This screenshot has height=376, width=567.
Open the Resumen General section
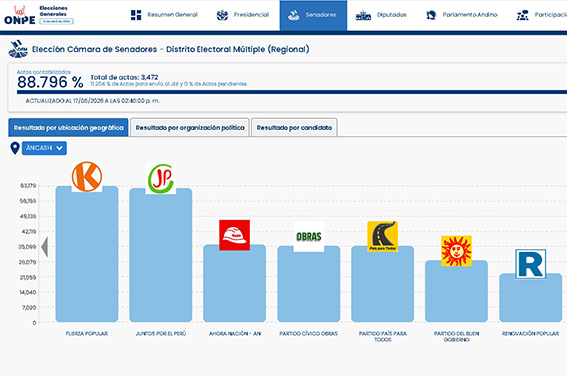[x=164, y=15]
